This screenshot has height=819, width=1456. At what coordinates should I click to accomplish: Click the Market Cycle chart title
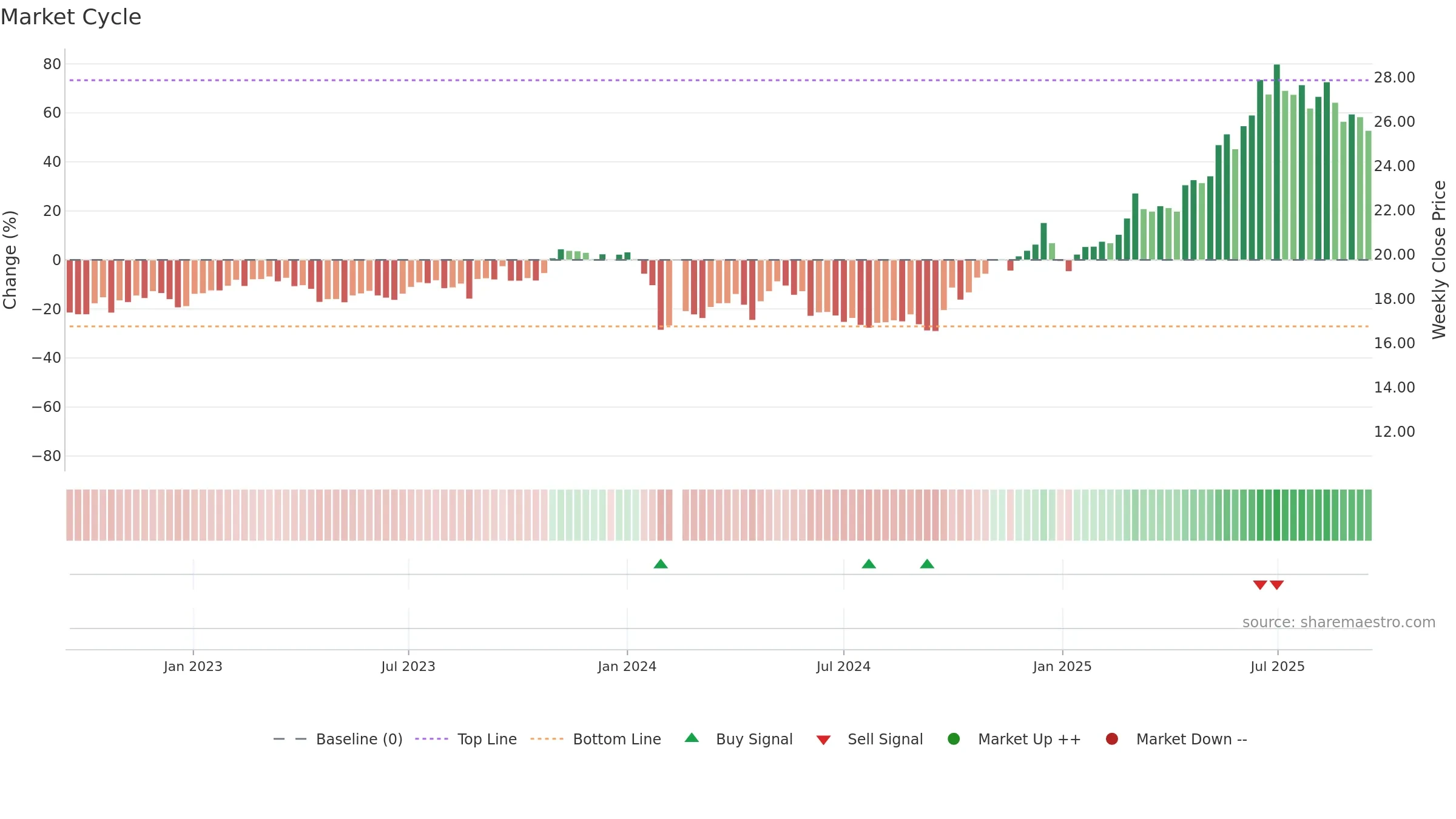point(71,17)
